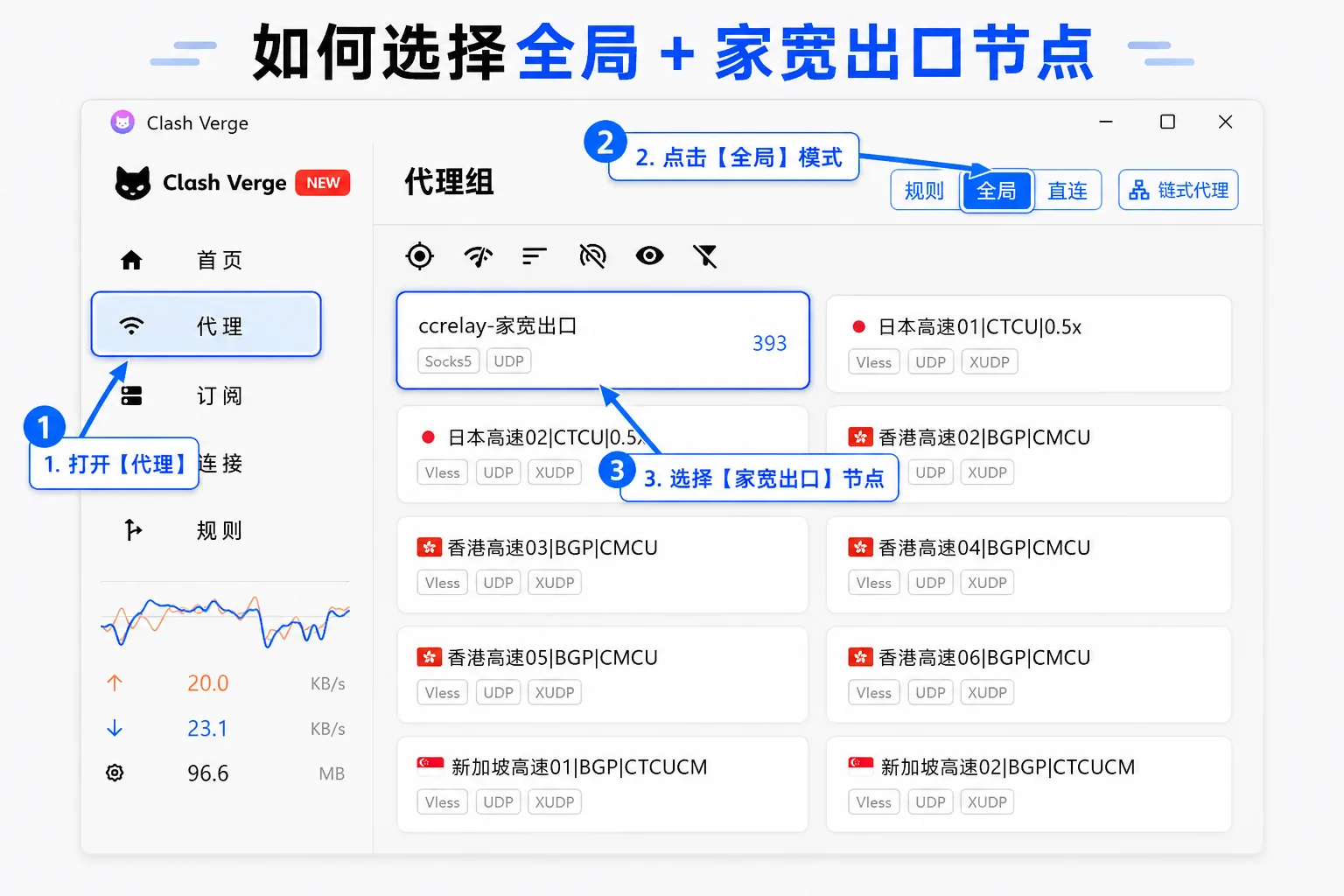Click the purple app icon in title bar
The width and height of the screenshot is (1344, 896).
(122, 122)
